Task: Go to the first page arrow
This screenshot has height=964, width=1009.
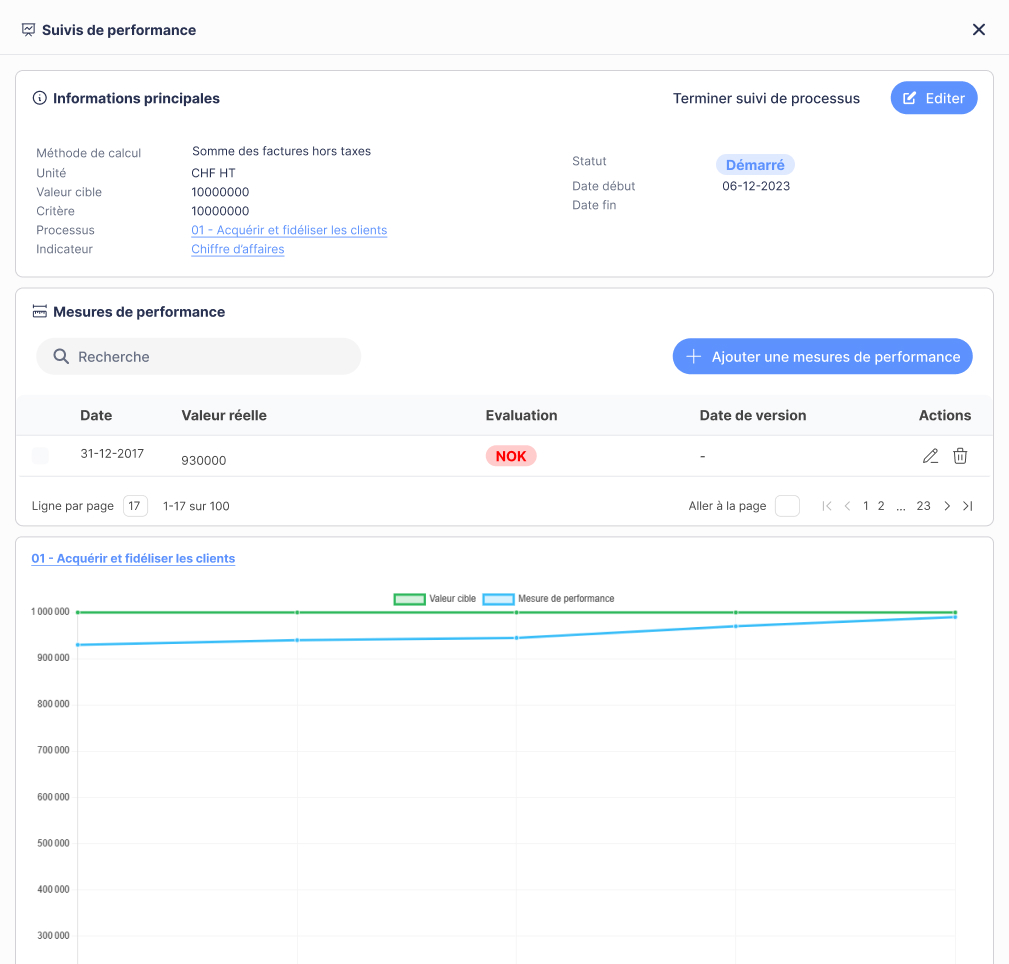Action: click(827, 506)
